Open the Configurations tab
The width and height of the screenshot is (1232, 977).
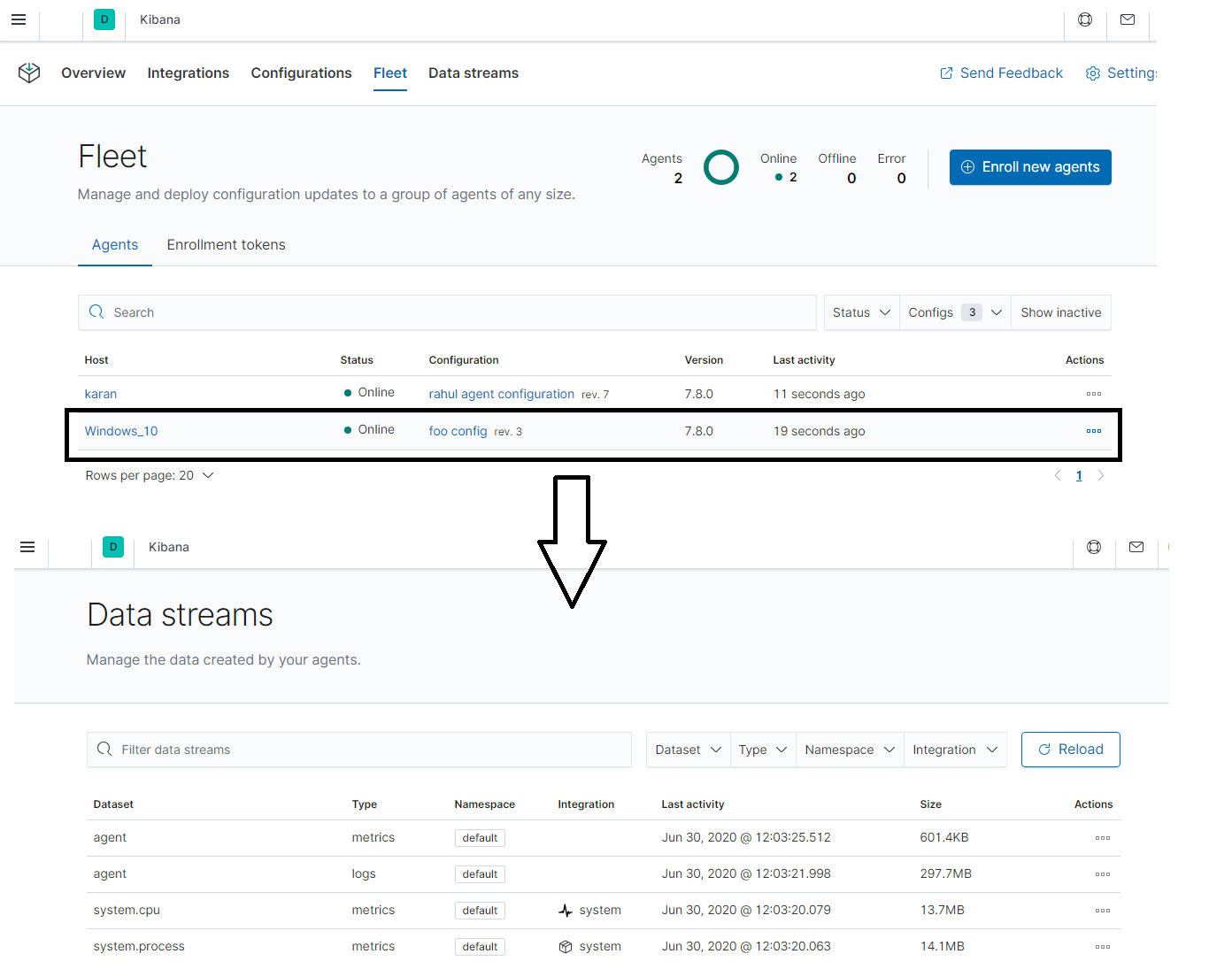coord(301,73)
